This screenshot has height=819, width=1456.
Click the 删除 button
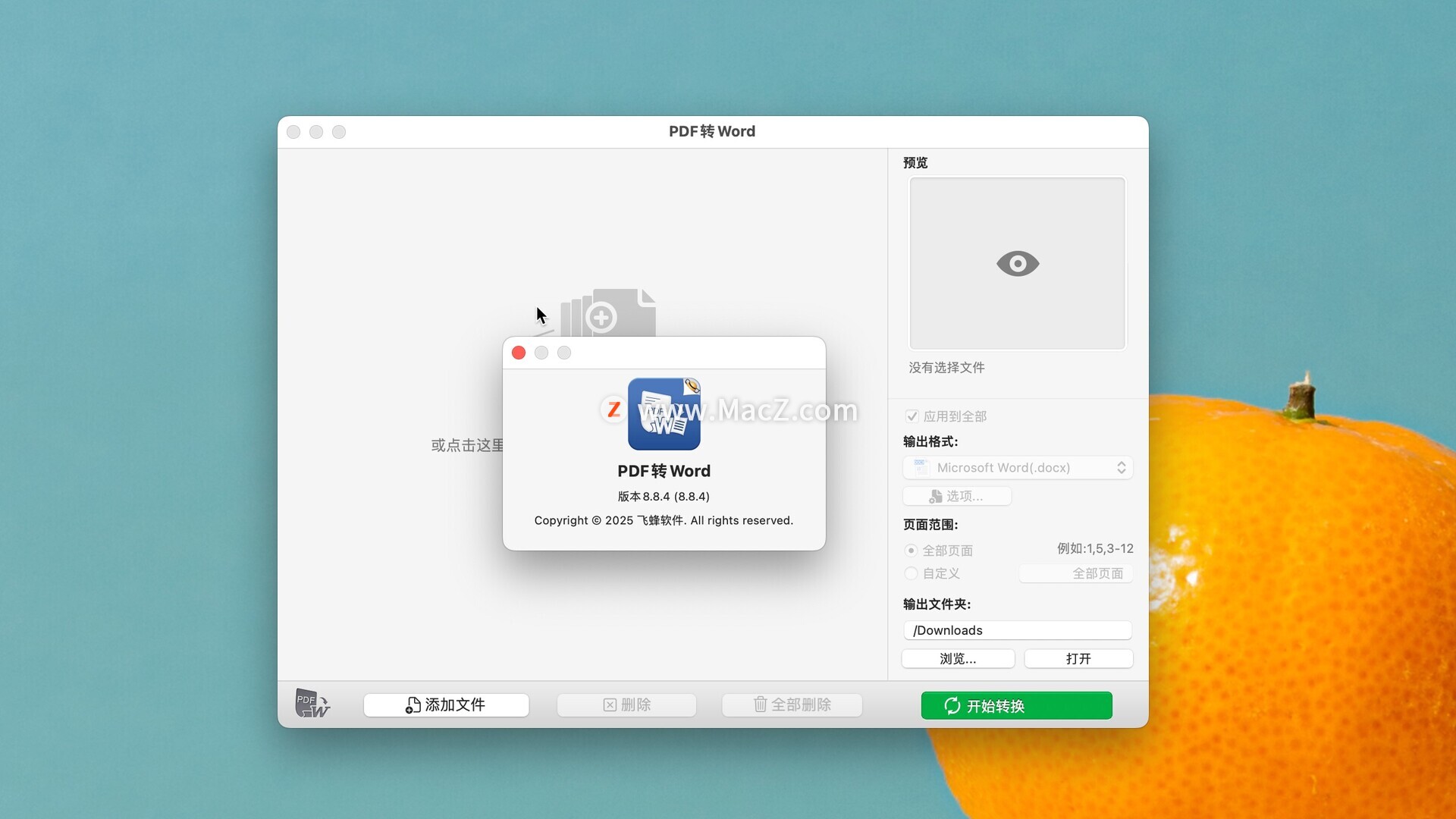(626, 705)
